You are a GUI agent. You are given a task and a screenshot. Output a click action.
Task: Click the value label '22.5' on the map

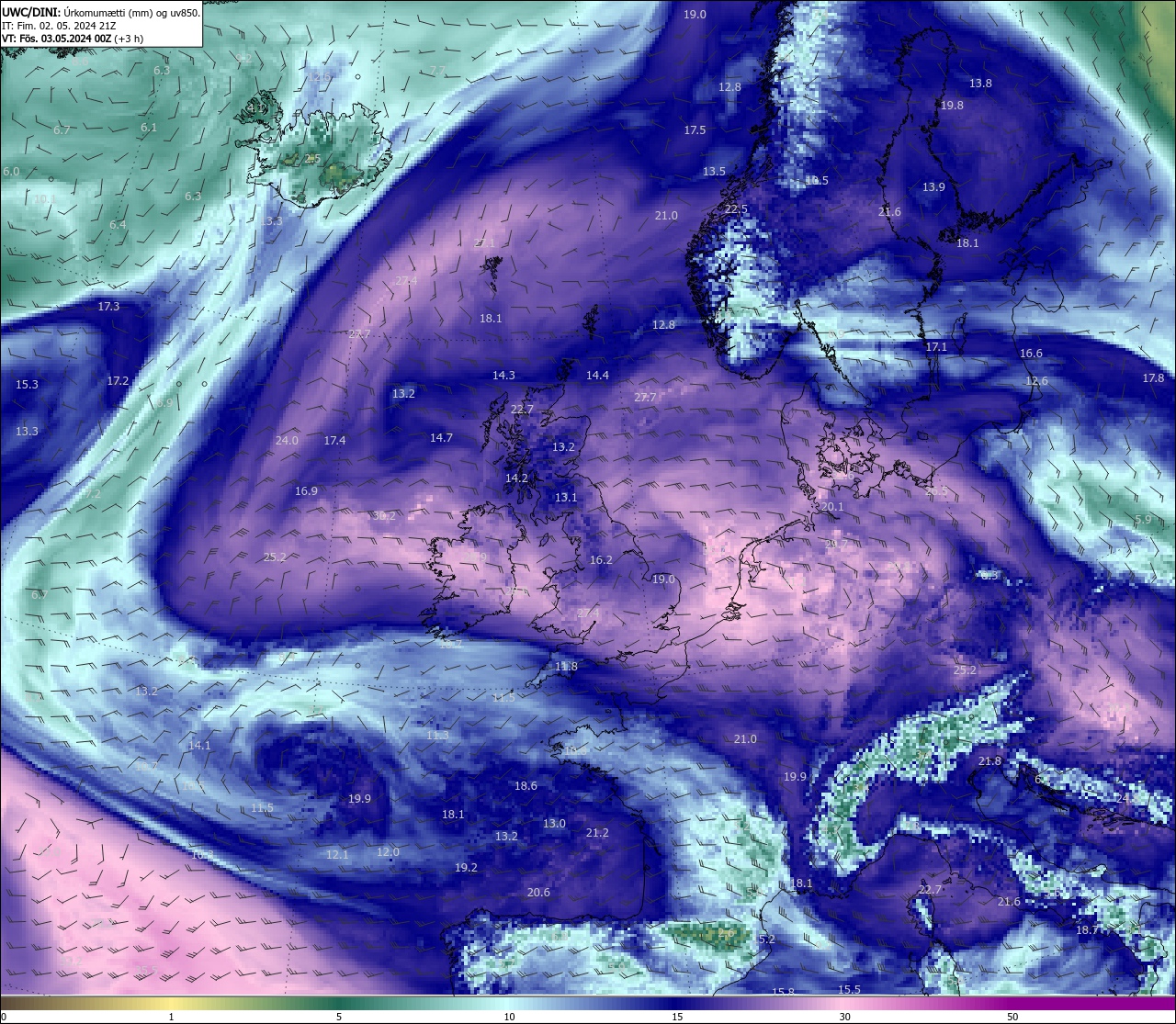click(x=737, y=209)
